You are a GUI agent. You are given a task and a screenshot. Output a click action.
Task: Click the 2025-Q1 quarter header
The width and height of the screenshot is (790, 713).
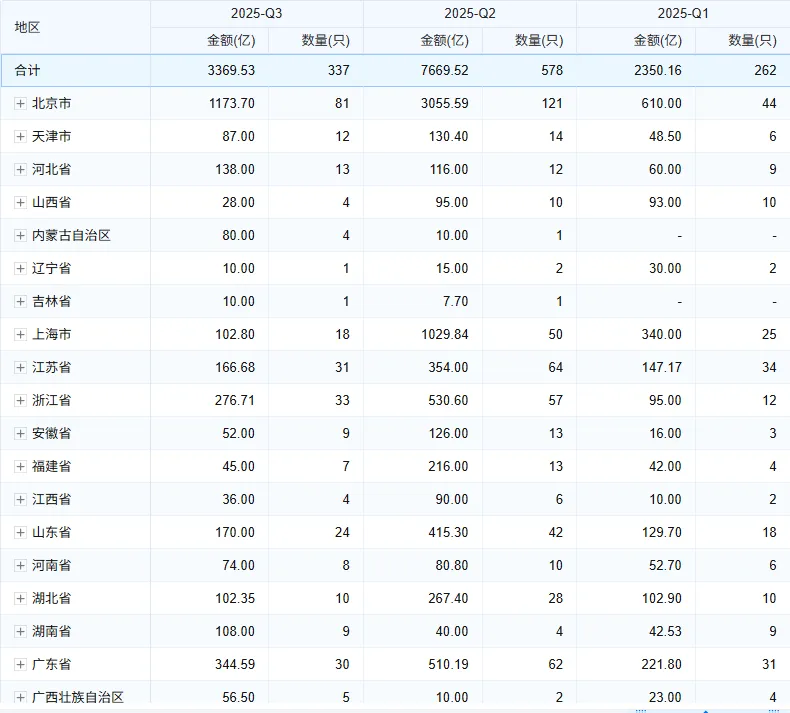click(x=684, y=14)
